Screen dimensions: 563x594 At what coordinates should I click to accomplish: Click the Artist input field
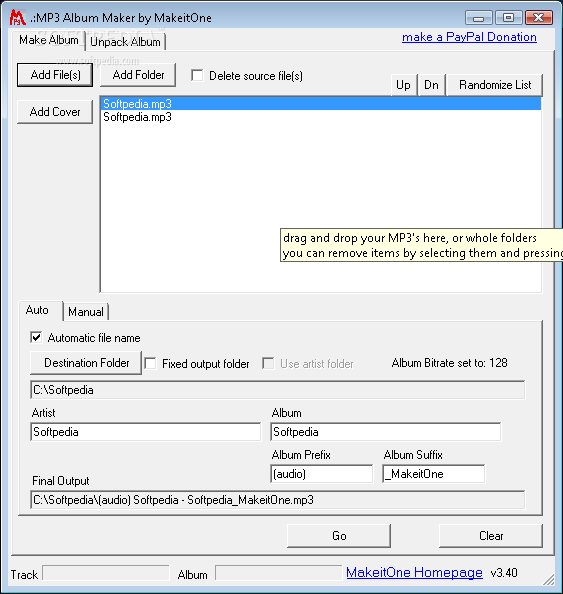point(145,432)
